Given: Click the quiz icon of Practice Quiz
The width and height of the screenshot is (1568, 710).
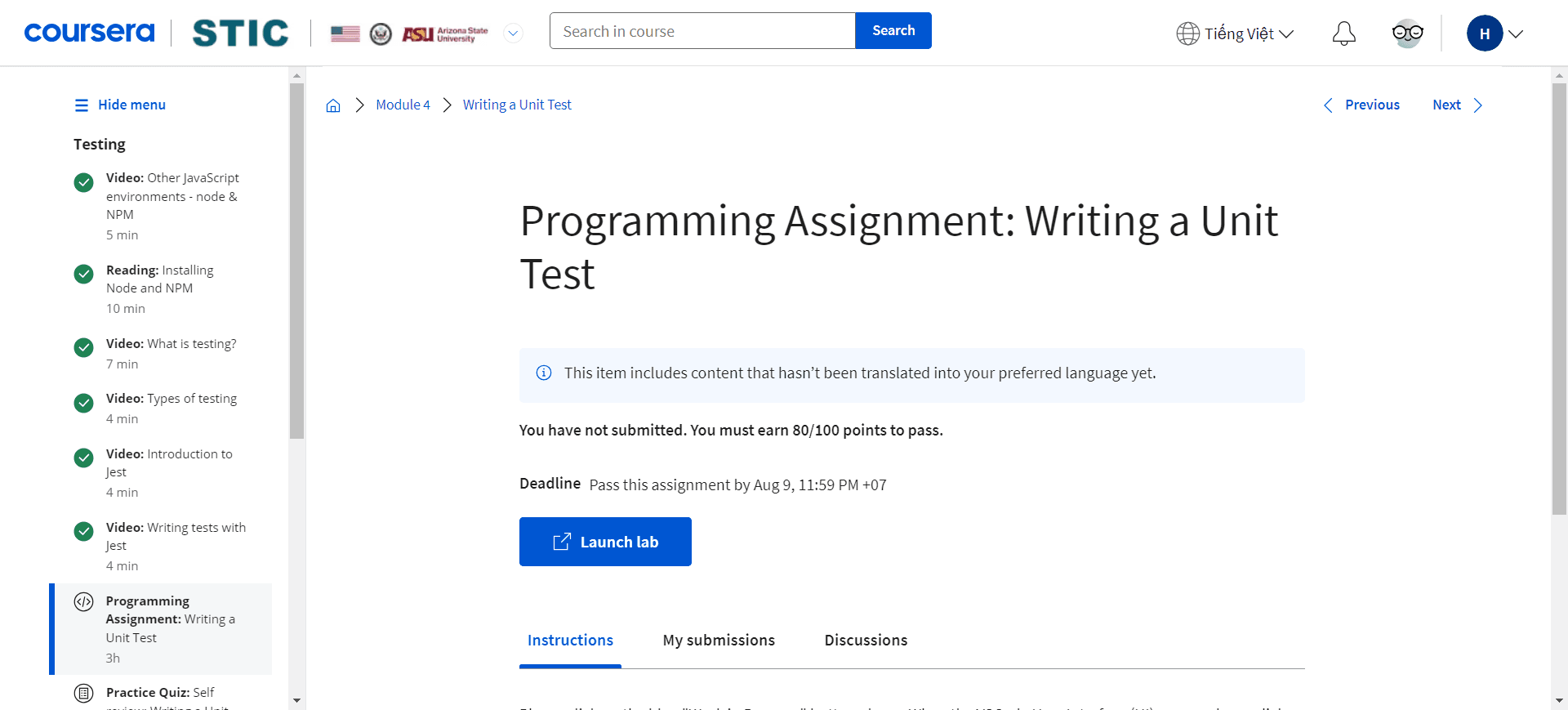Looking at the screenshot, I should pyautogui.click(x=83, y=694).
